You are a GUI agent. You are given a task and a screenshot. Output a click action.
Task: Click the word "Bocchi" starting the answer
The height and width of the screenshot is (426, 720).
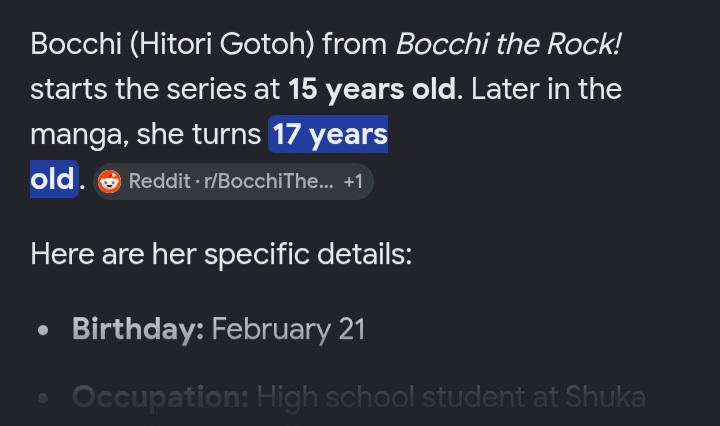pyautogui.click(x=76, y=44)
